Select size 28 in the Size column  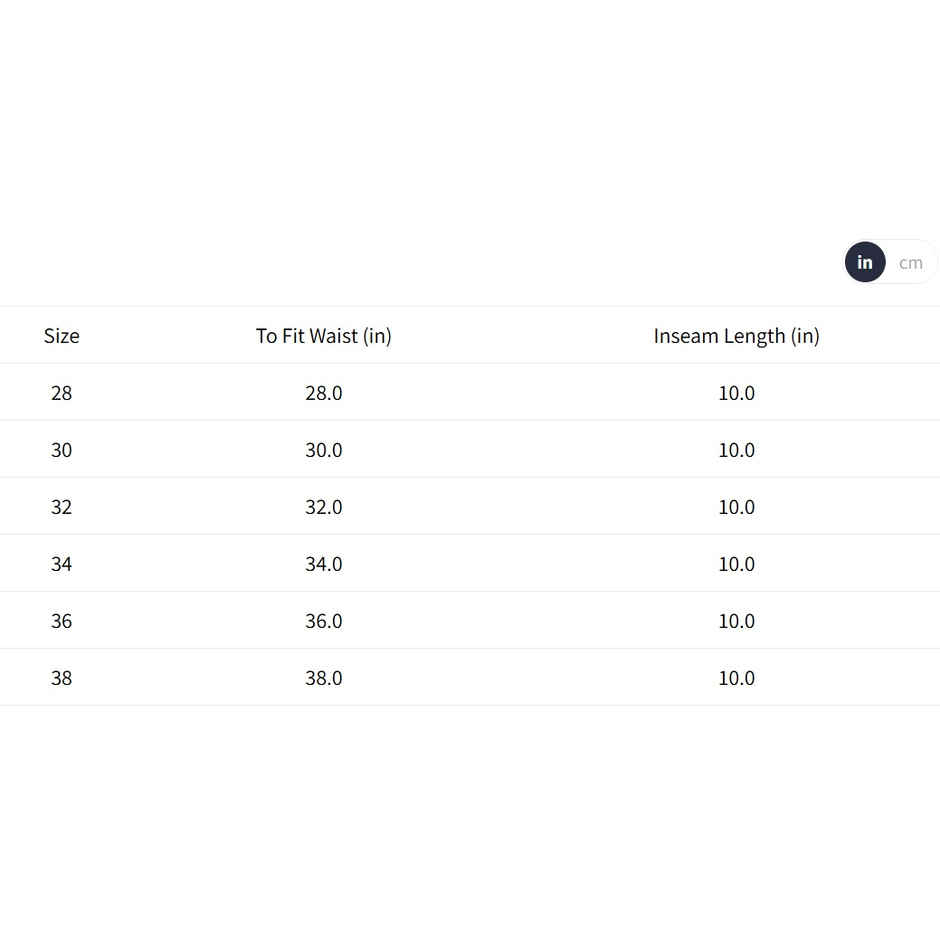click(61, 393)
